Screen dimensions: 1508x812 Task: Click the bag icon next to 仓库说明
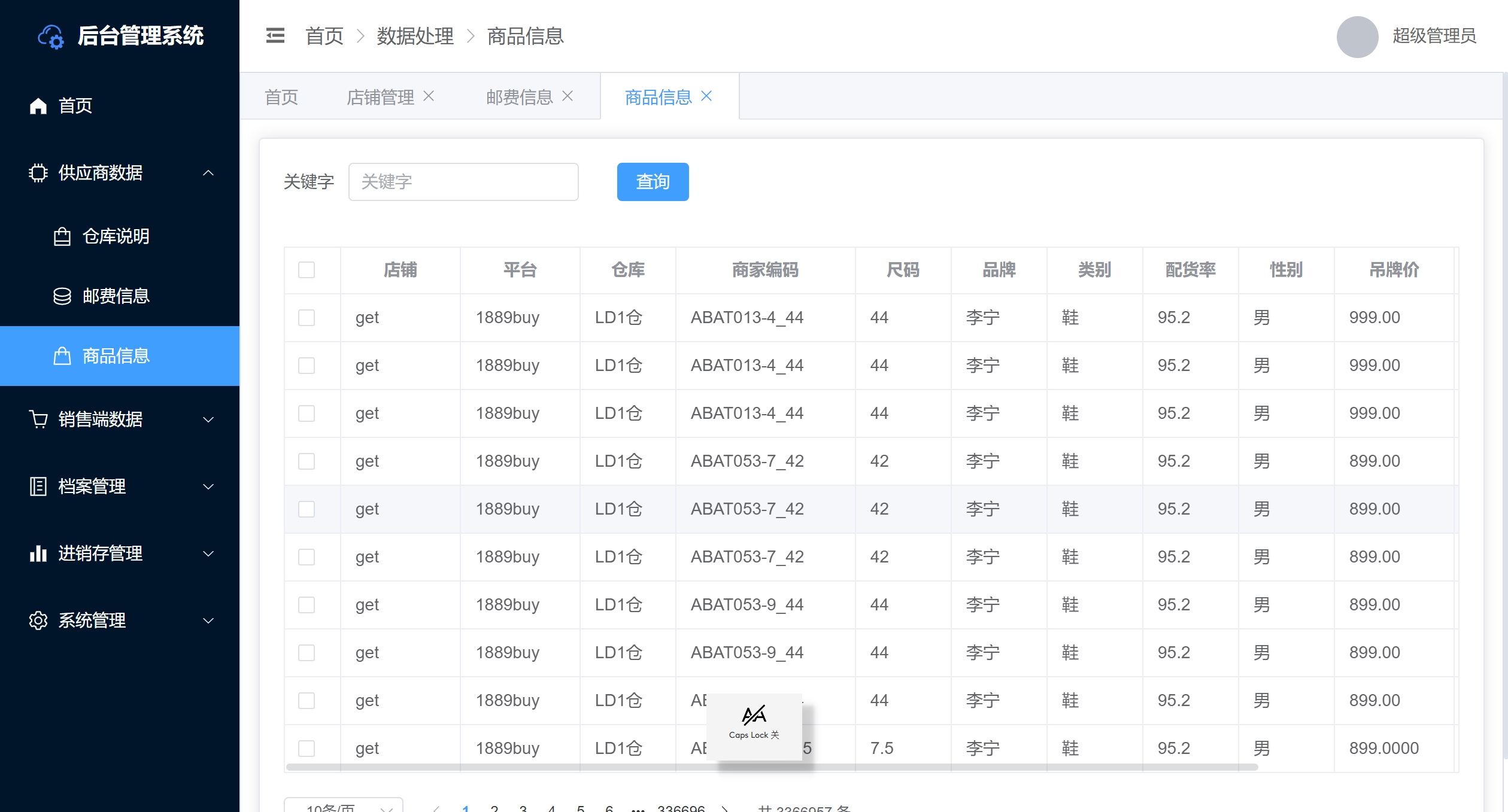pos(62,237)
